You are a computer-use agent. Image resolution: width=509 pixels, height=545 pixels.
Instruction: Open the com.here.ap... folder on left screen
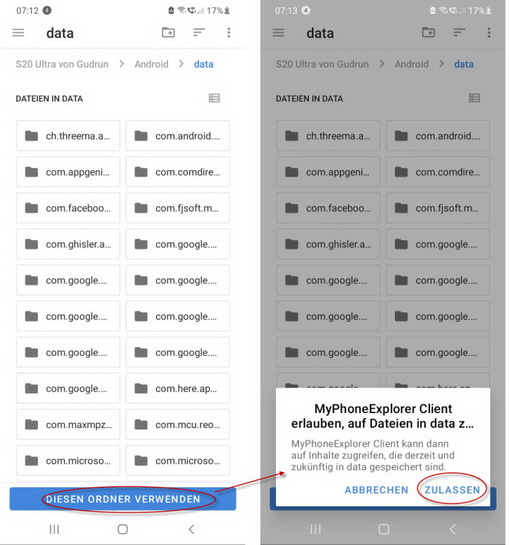click(x=177, y=388)
